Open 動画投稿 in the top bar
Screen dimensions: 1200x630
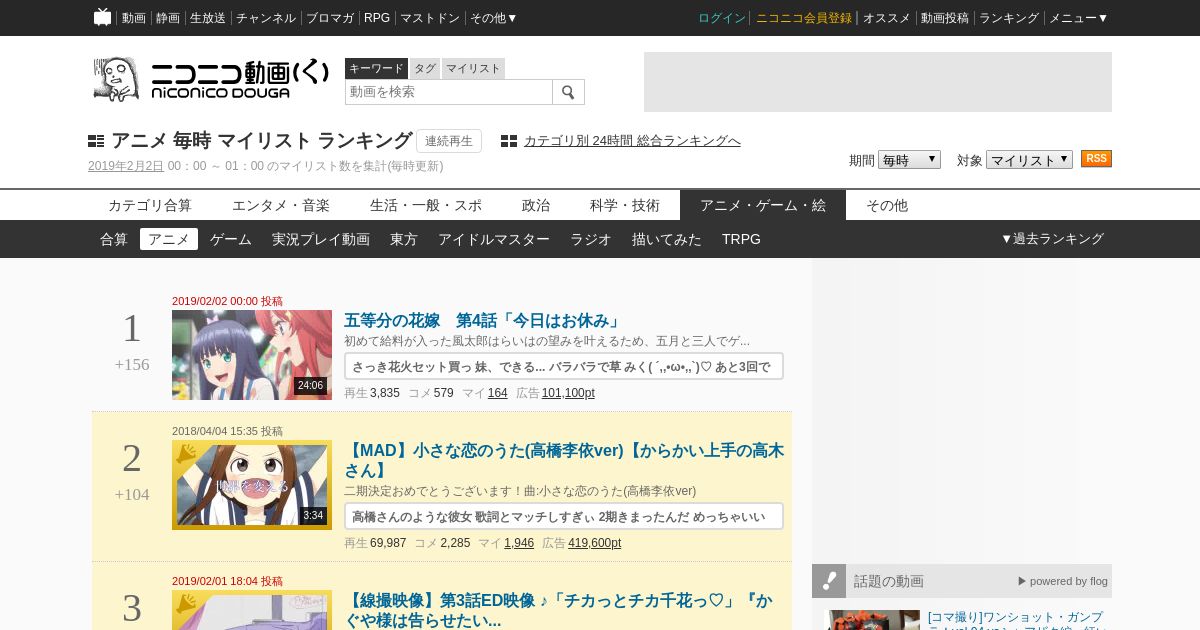pos(945,18)
